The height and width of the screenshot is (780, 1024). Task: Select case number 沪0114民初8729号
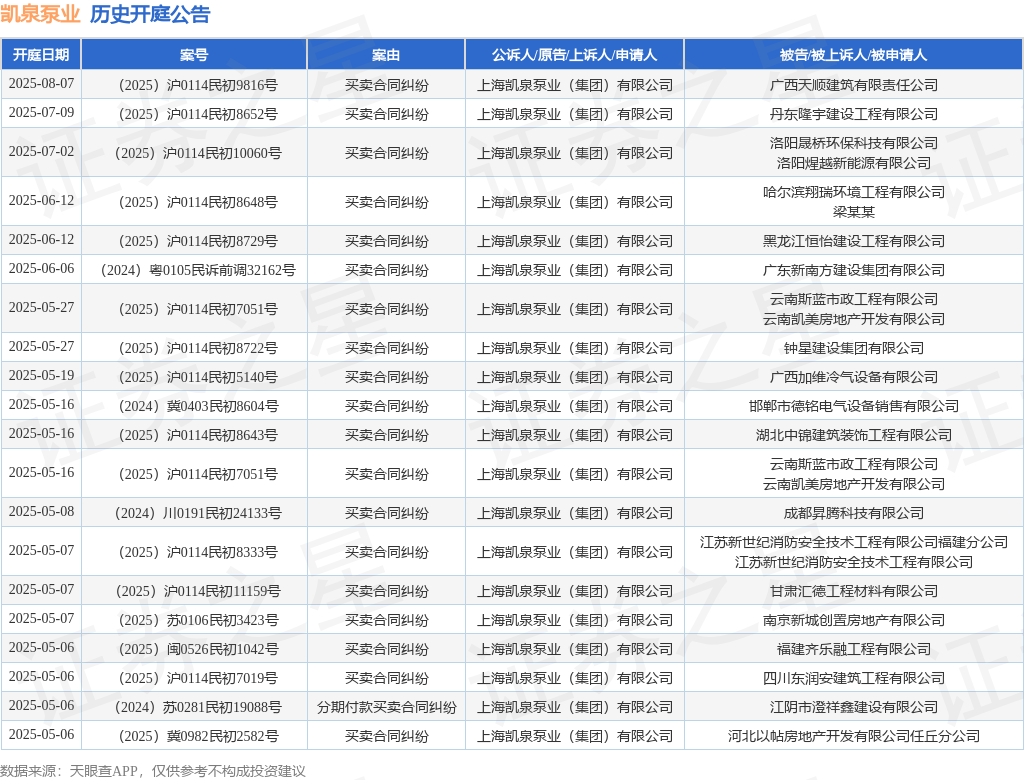click(x=195, y=241)
